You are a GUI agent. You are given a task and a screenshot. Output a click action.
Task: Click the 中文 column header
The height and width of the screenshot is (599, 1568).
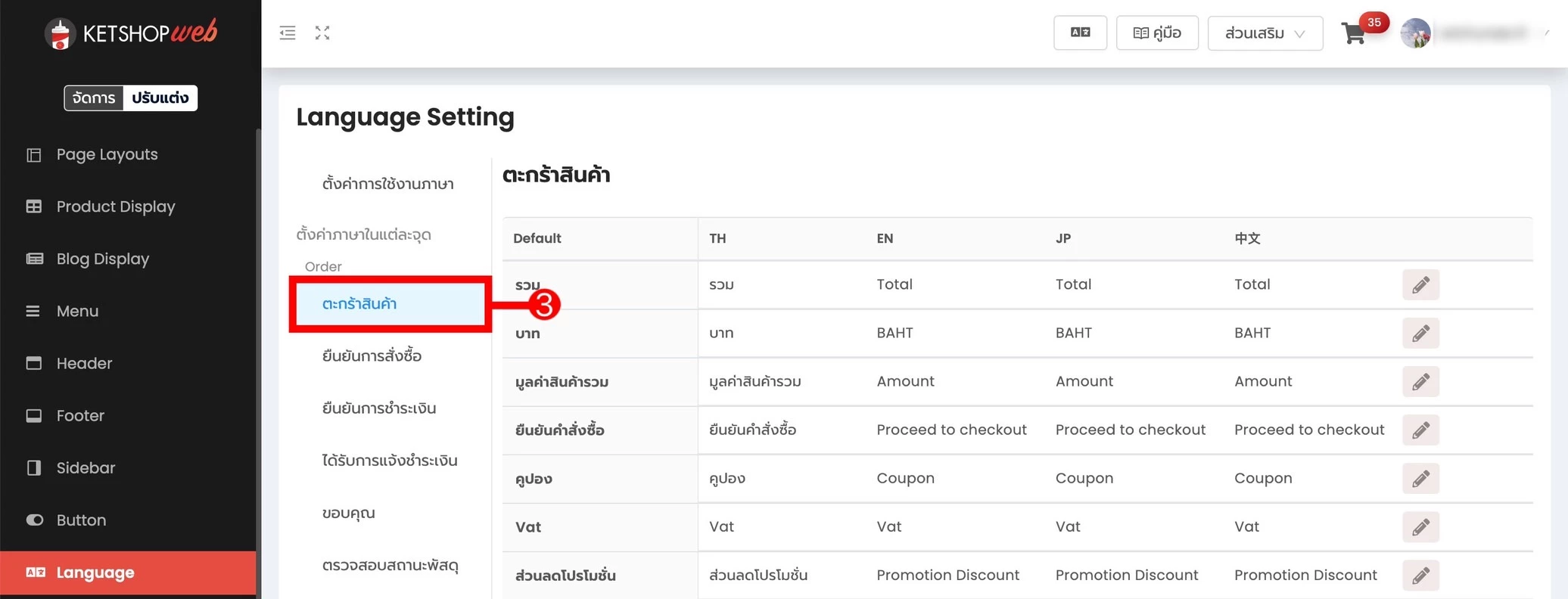click(x=1247, y=238)
